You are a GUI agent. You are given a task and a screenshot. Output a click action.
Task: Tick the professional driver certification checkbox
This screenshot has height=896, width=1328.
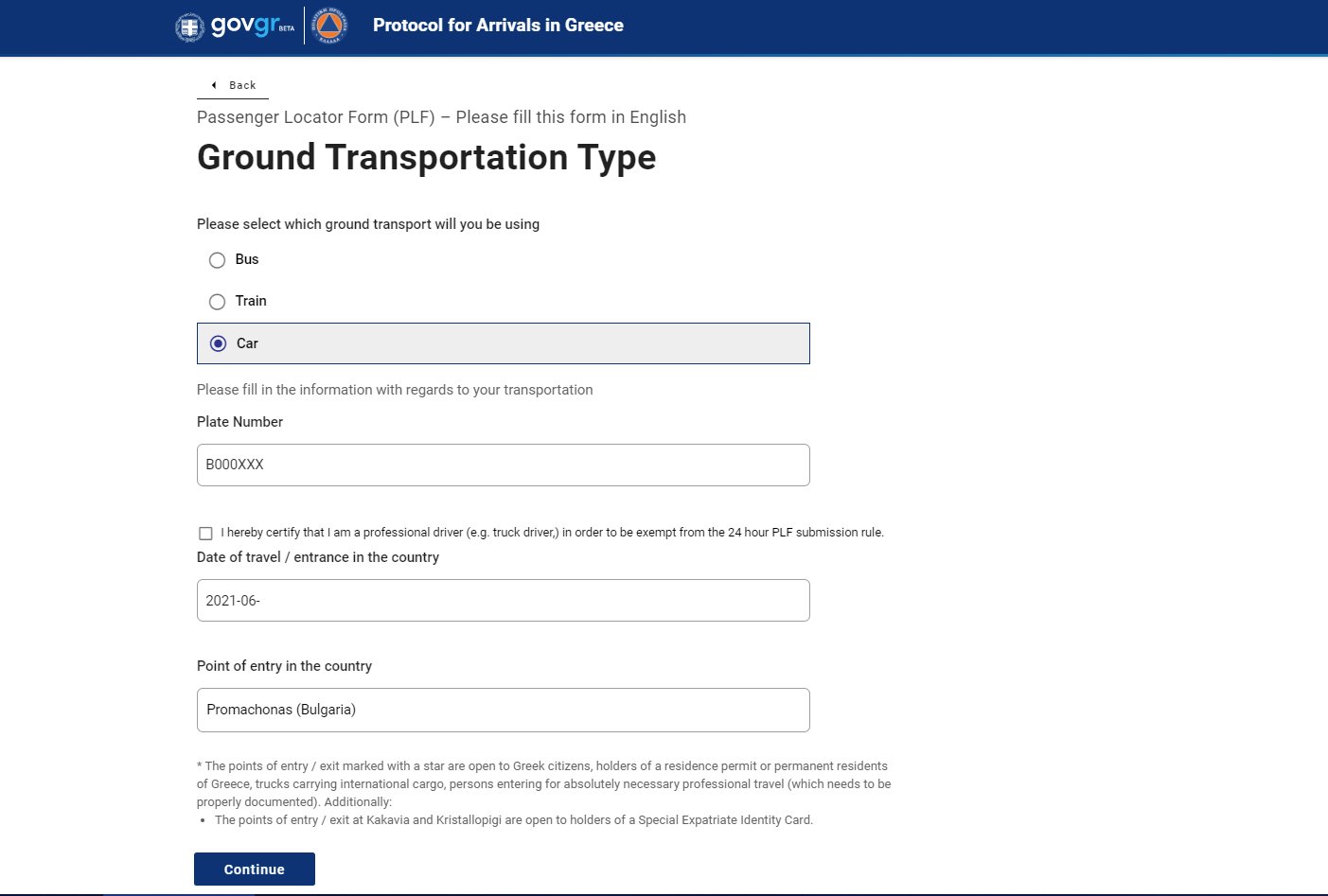tap(205, 534)
